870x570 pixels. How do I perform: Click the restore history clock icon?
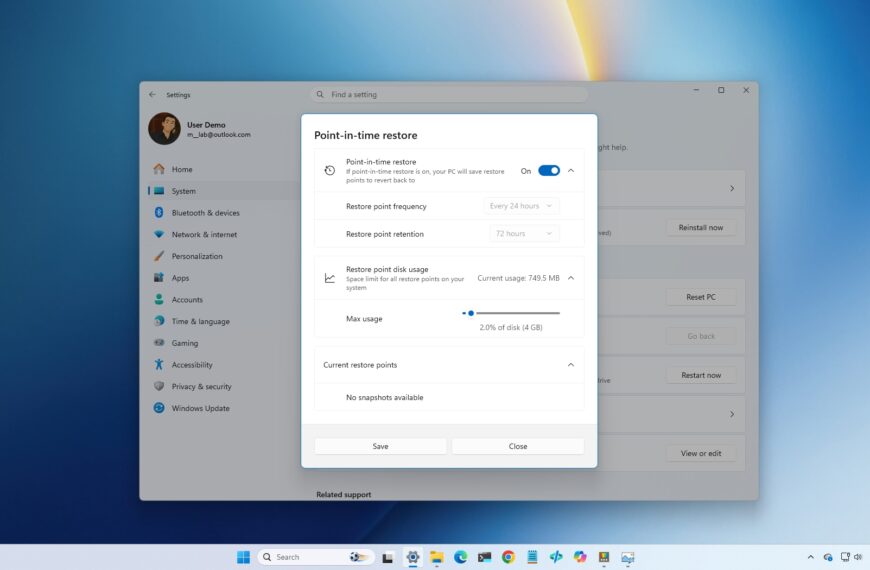pyautogui.click(x=330, y=170)
